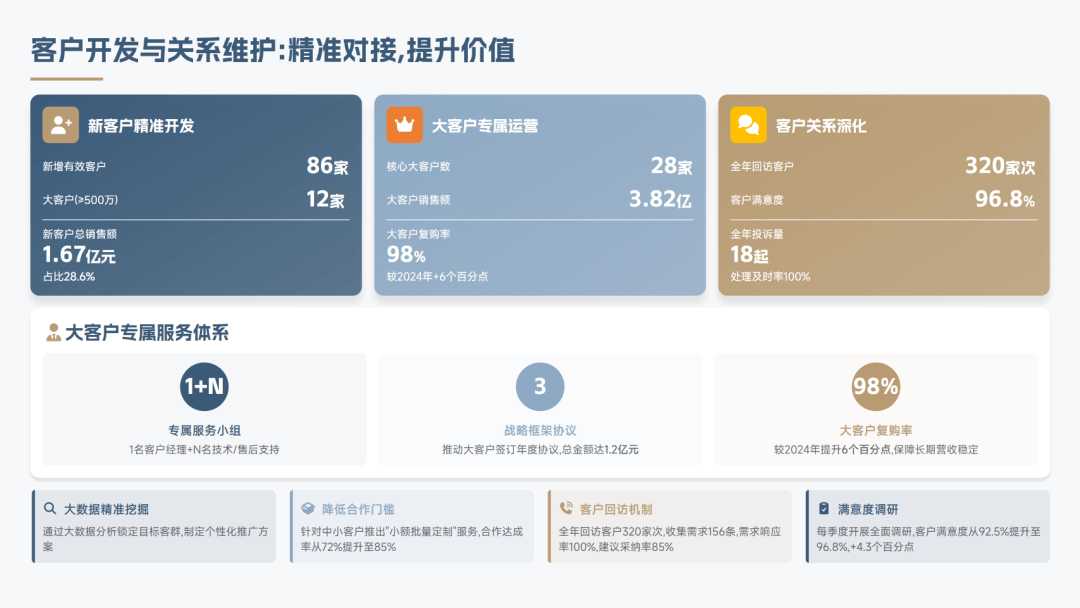Select the 大客户复购率 label under the 98% circle
The width and height of the screenshot is (1080, 608).
coord(875,430)
